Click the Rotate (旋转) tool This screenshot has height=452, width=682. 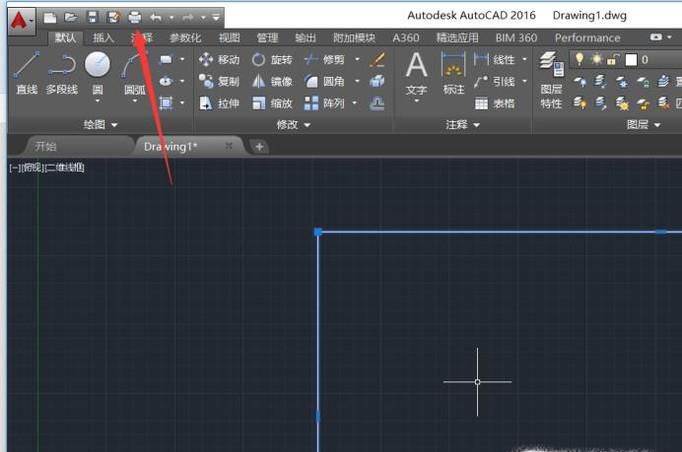[272, 60]
